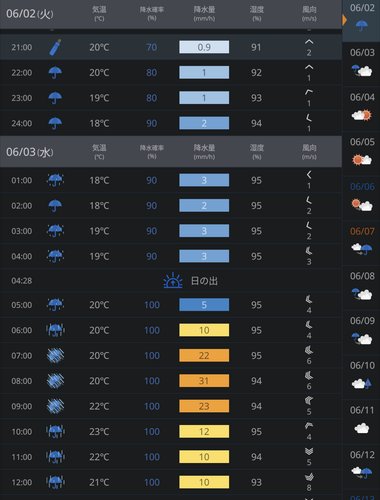Click the closed umbrella icon at 21:00
This screenshot has width=380, height=500.
click(55, 47)
